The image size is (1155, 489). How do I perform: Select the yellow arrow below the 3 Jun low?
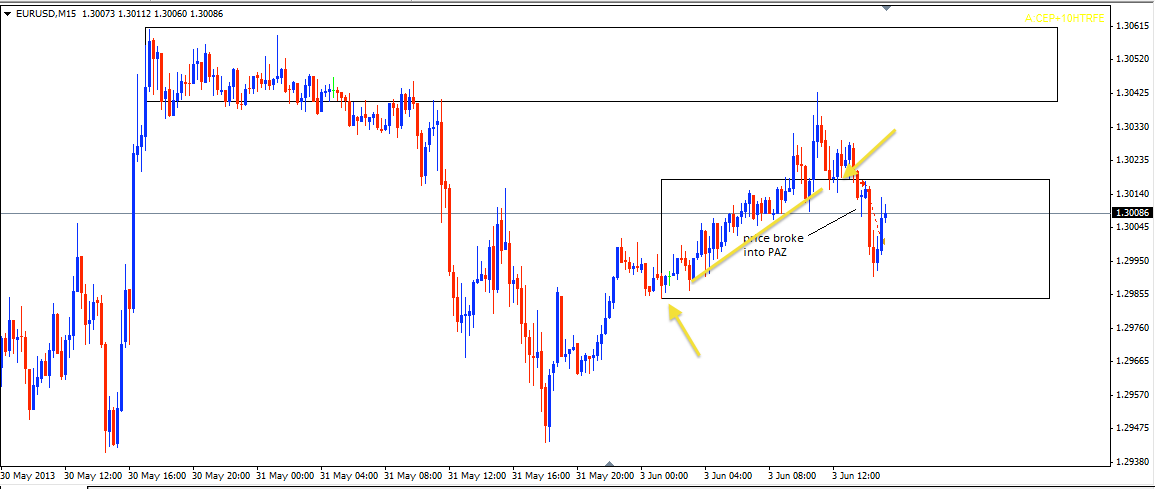point(684,330)
